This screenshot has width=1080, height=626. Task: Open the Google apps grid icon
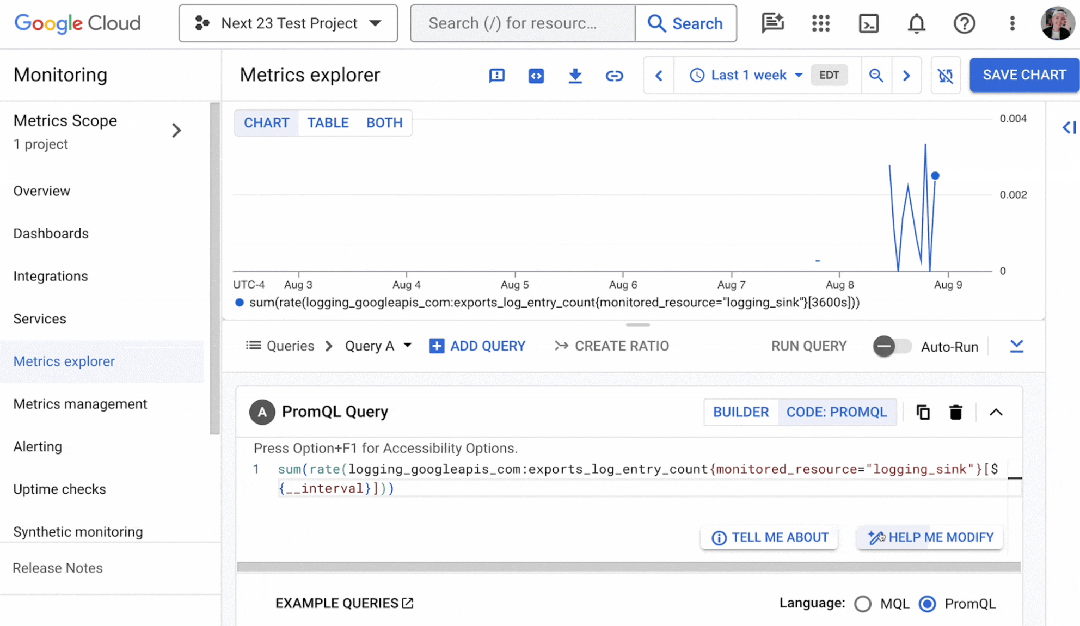[820, 23]
